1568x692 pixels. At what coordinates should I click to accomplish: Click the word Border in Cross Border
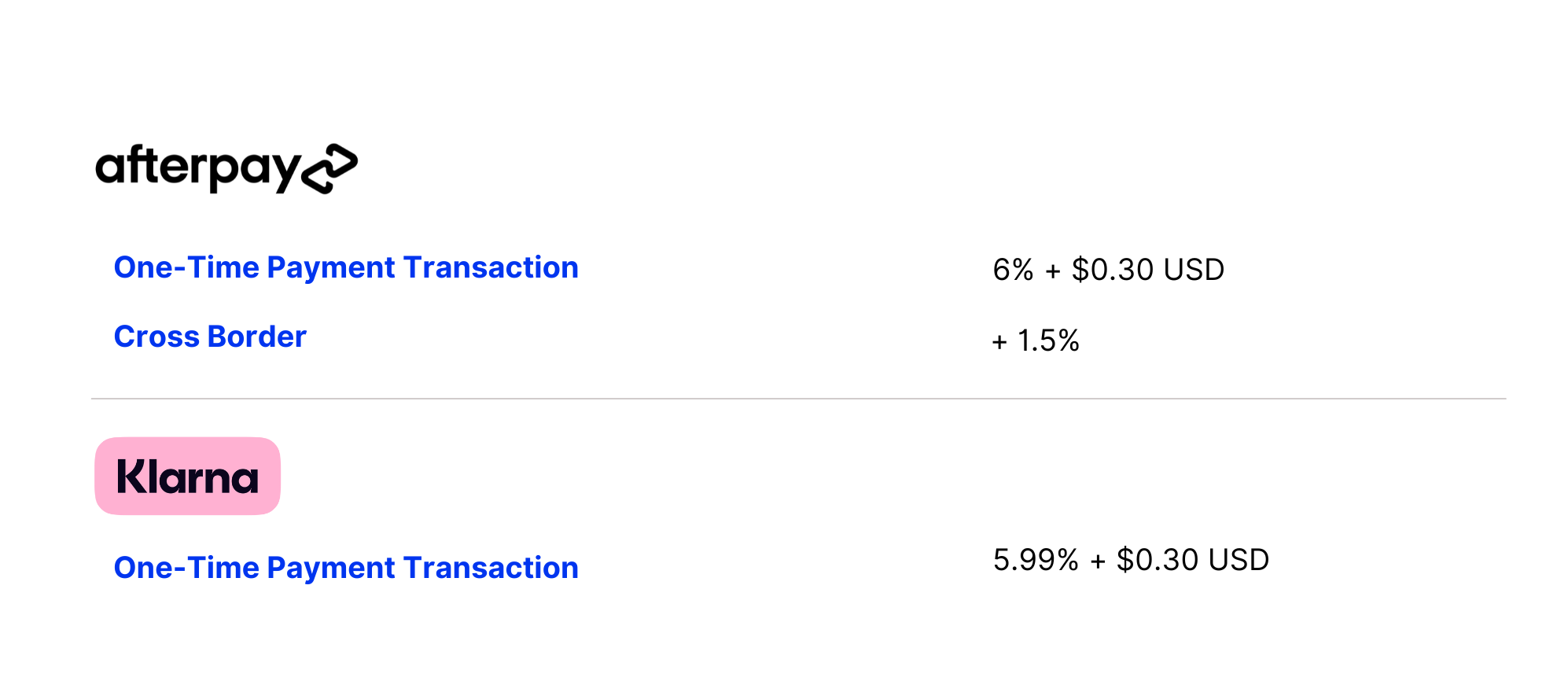pyautogui.click(x=258, y=337)
